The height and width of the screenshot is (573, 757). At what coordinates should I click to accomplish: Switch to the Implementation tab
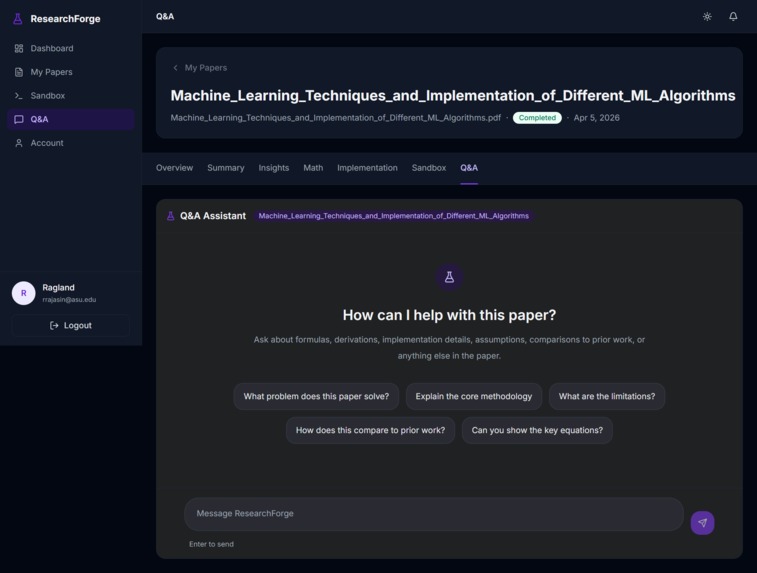pos(367,168)
